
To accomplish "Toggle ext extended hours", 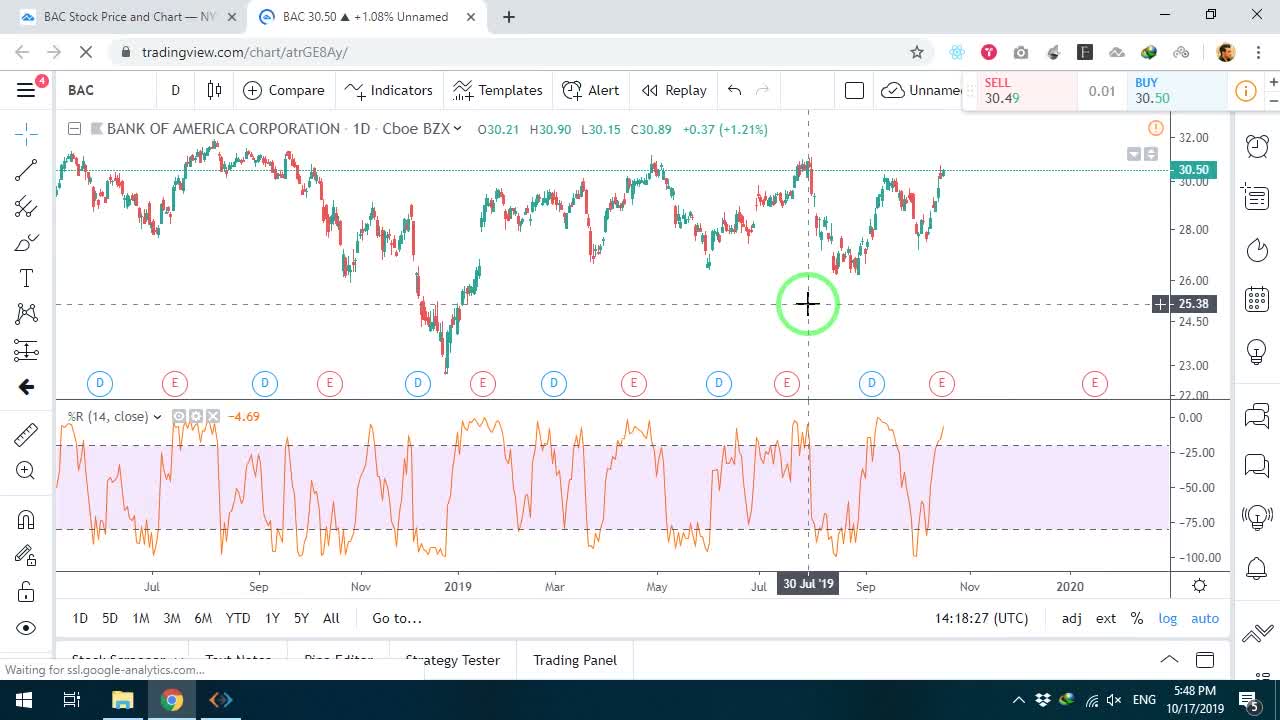I will pyautogui.click(x=1106, y=618).
